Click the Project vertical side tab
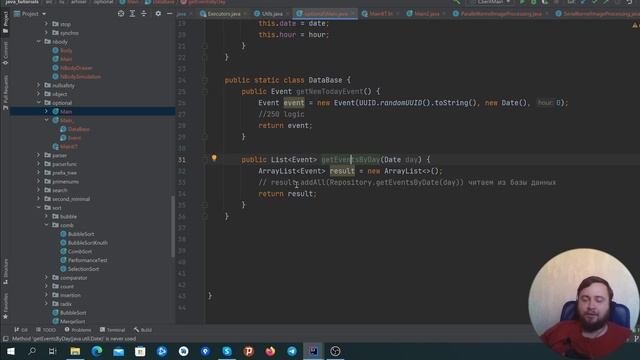 [5, 23]
